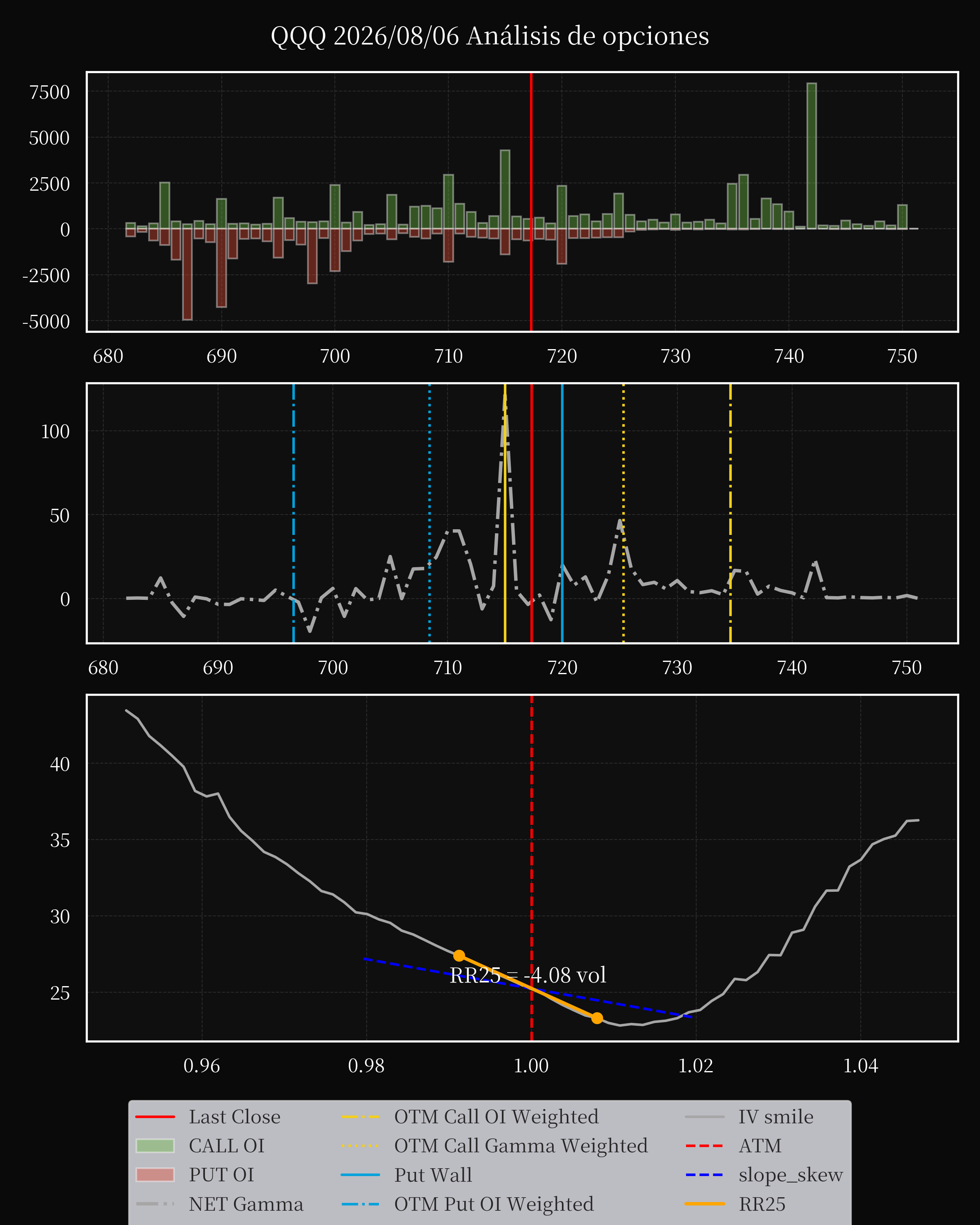Click the 'ATM' legend label
Screen dimensions: 980x1225
(760, 1146)
